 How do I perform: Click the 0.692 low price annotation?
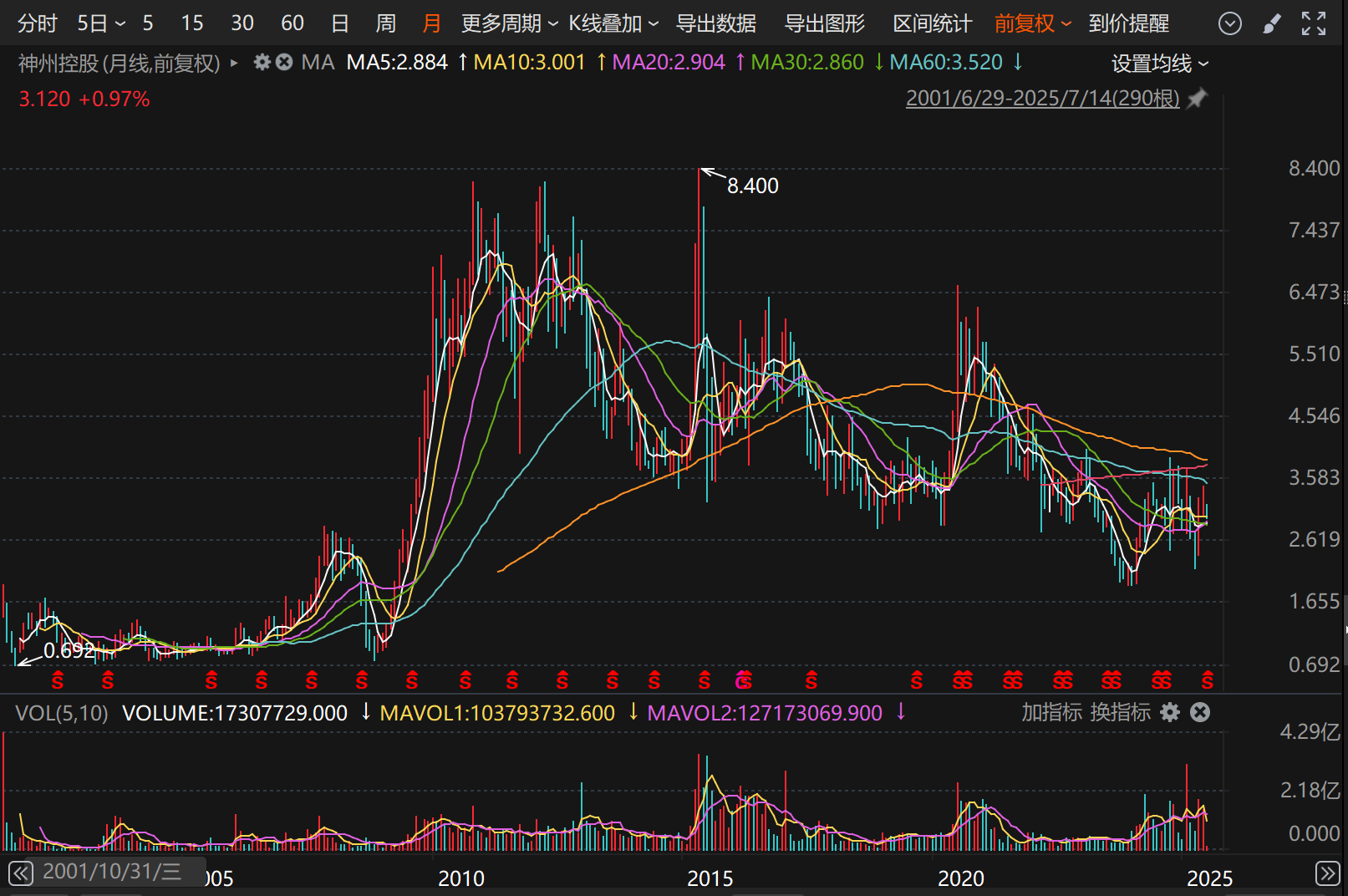pyautogui.click(x=69, y=650)
